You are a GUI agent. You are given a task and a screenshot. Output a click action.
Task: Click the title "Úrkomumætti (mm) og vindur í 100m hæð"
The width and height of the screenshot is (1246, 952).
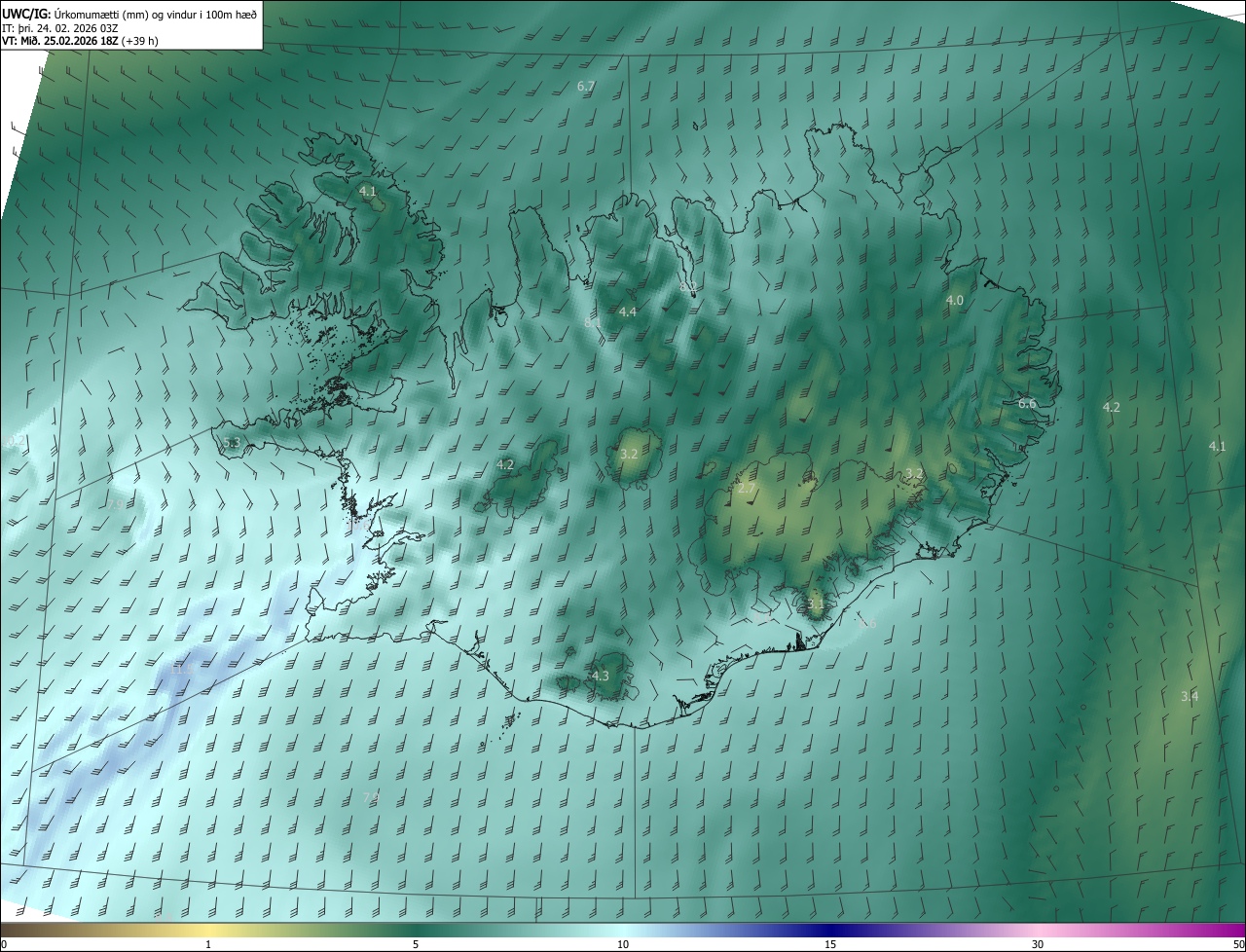click(155, 14)
